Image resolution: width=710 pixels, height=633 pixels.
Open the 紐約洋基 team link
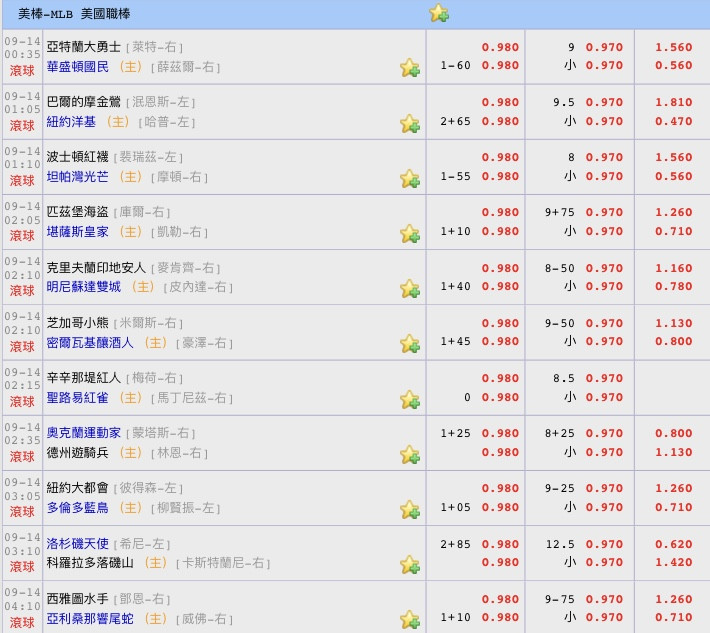pyautogui.click(x=71, y=122)
